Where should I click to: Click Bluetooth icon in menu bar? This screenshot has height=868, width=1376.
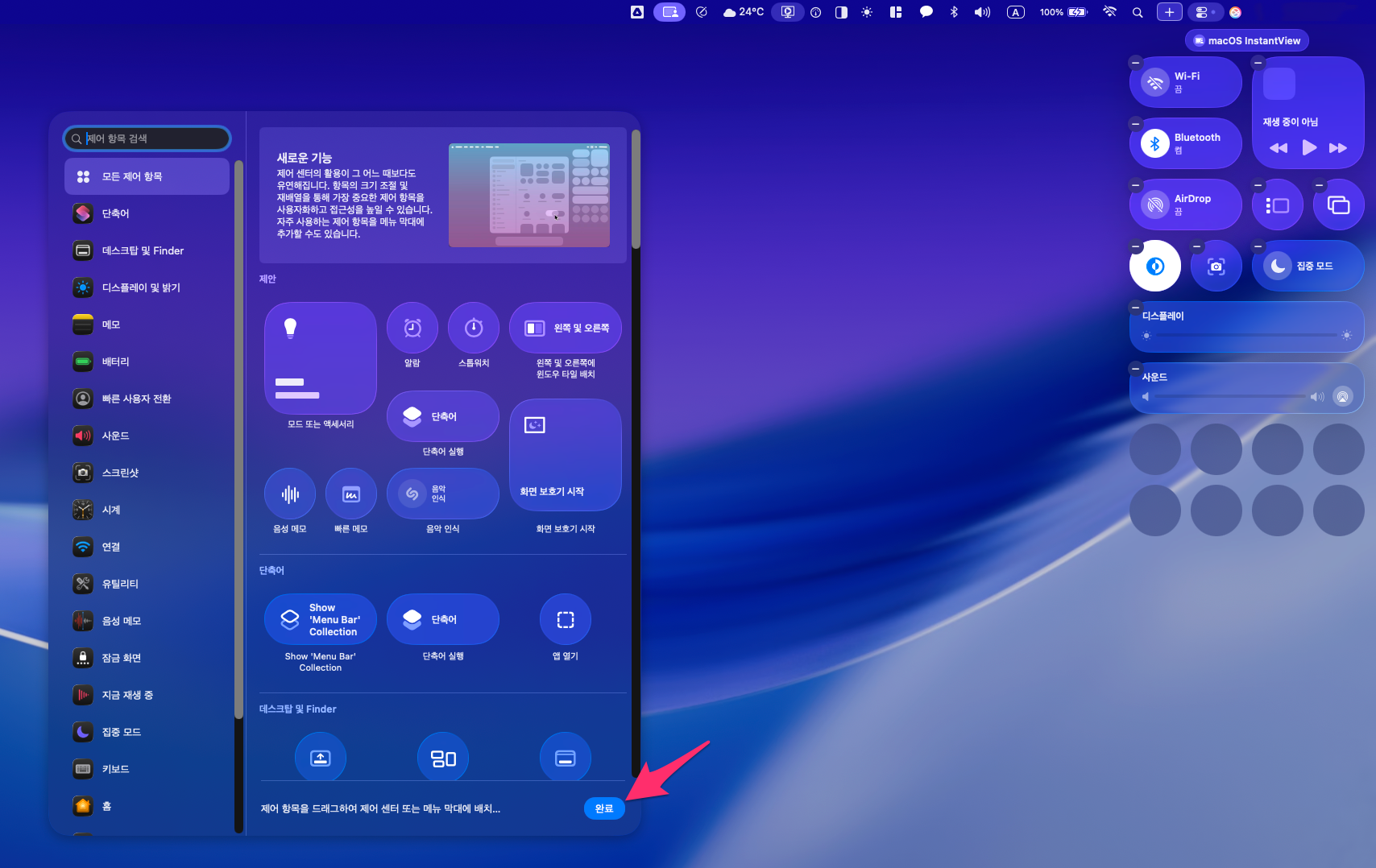coord(954,12)
